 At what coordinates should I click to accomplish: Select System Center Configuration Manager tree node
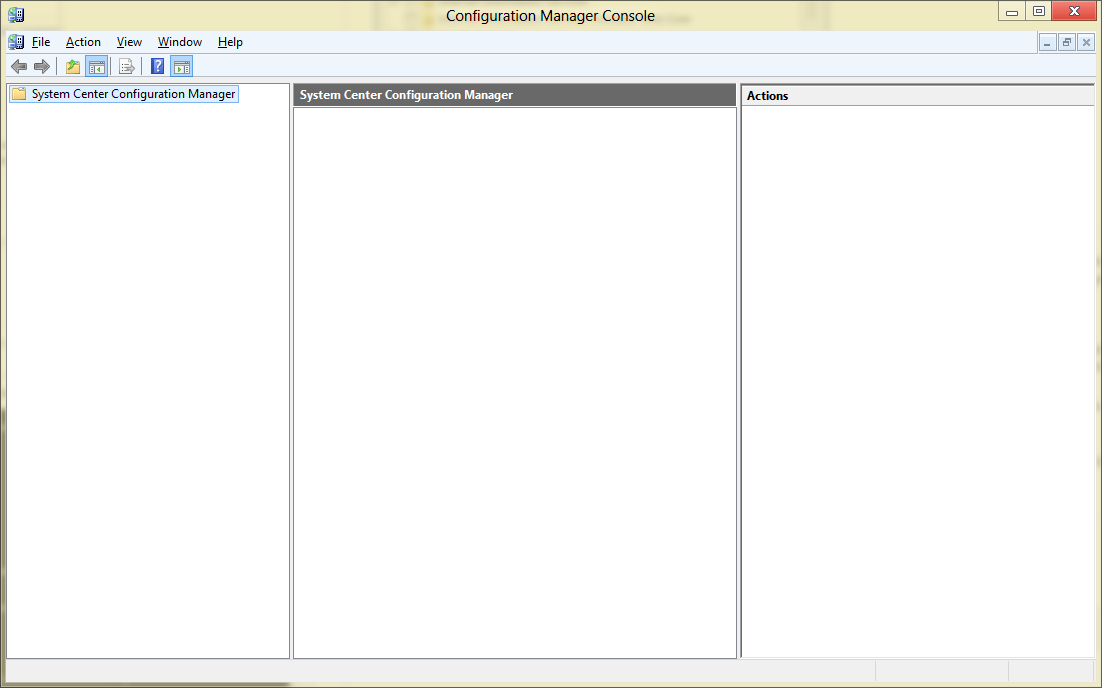click(x=124, y=93)
